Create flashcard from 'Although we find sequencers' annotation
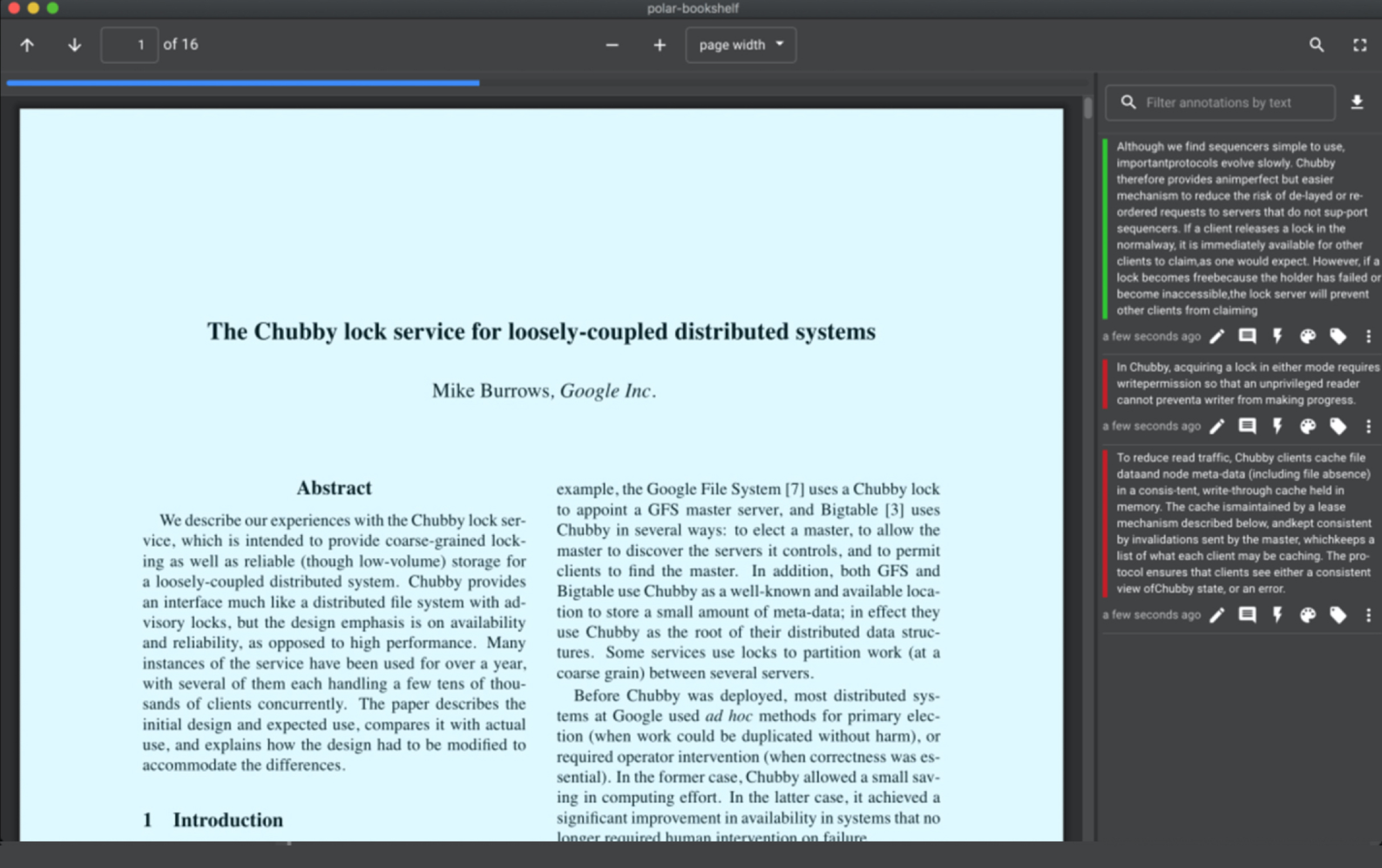1382x868 pixels. [x=1278, y=336]
